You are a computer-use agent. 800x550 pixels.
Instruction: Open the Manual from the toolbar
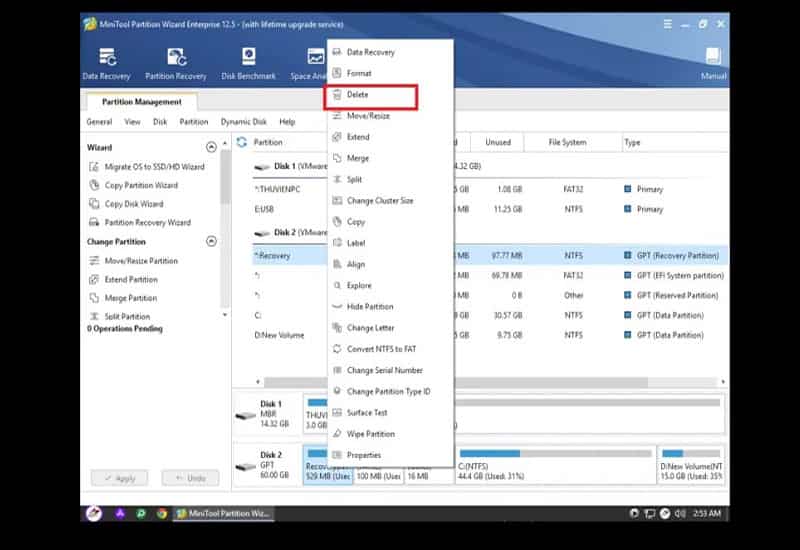point(713,64)
